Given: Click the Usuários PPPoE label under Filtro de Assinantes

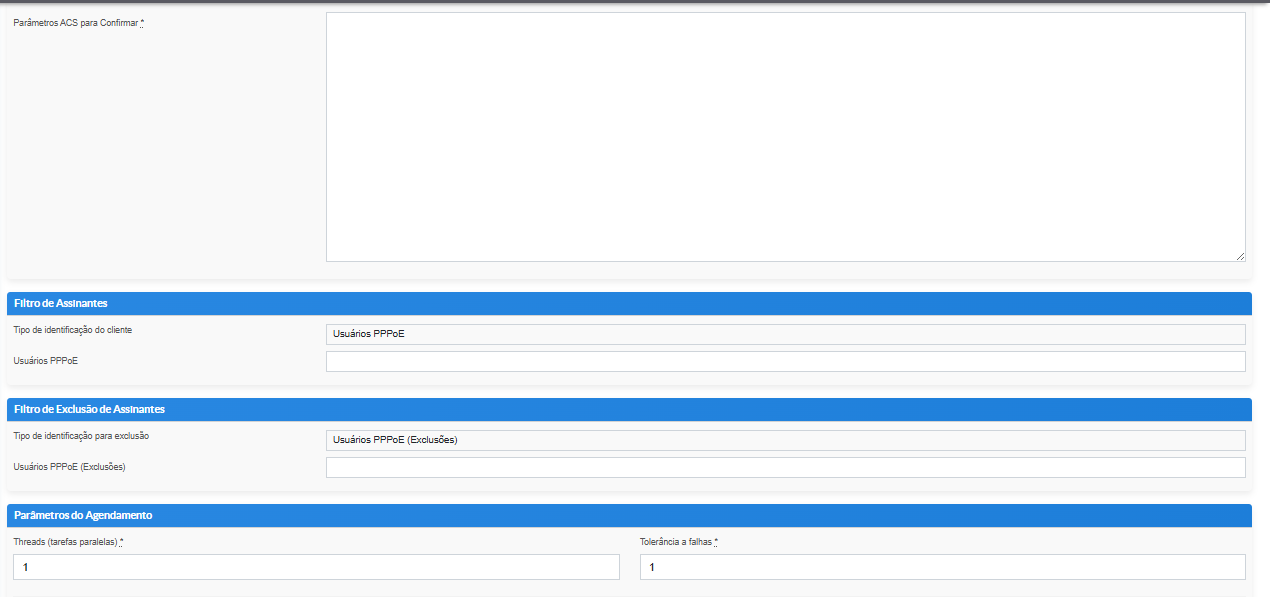Looking at the screenshot, I should pos(45,361).
